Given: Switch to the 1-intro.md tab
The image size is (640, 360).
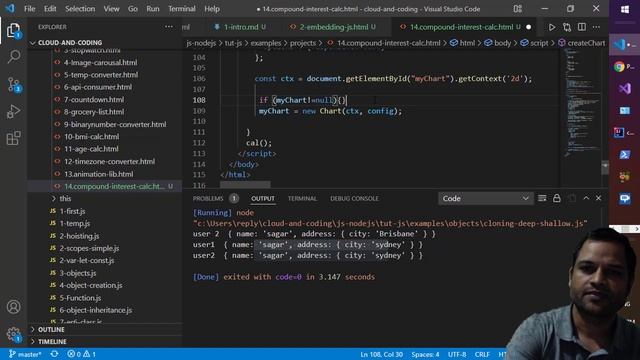Looking at the screenshot, I should [x=241, y=27].
